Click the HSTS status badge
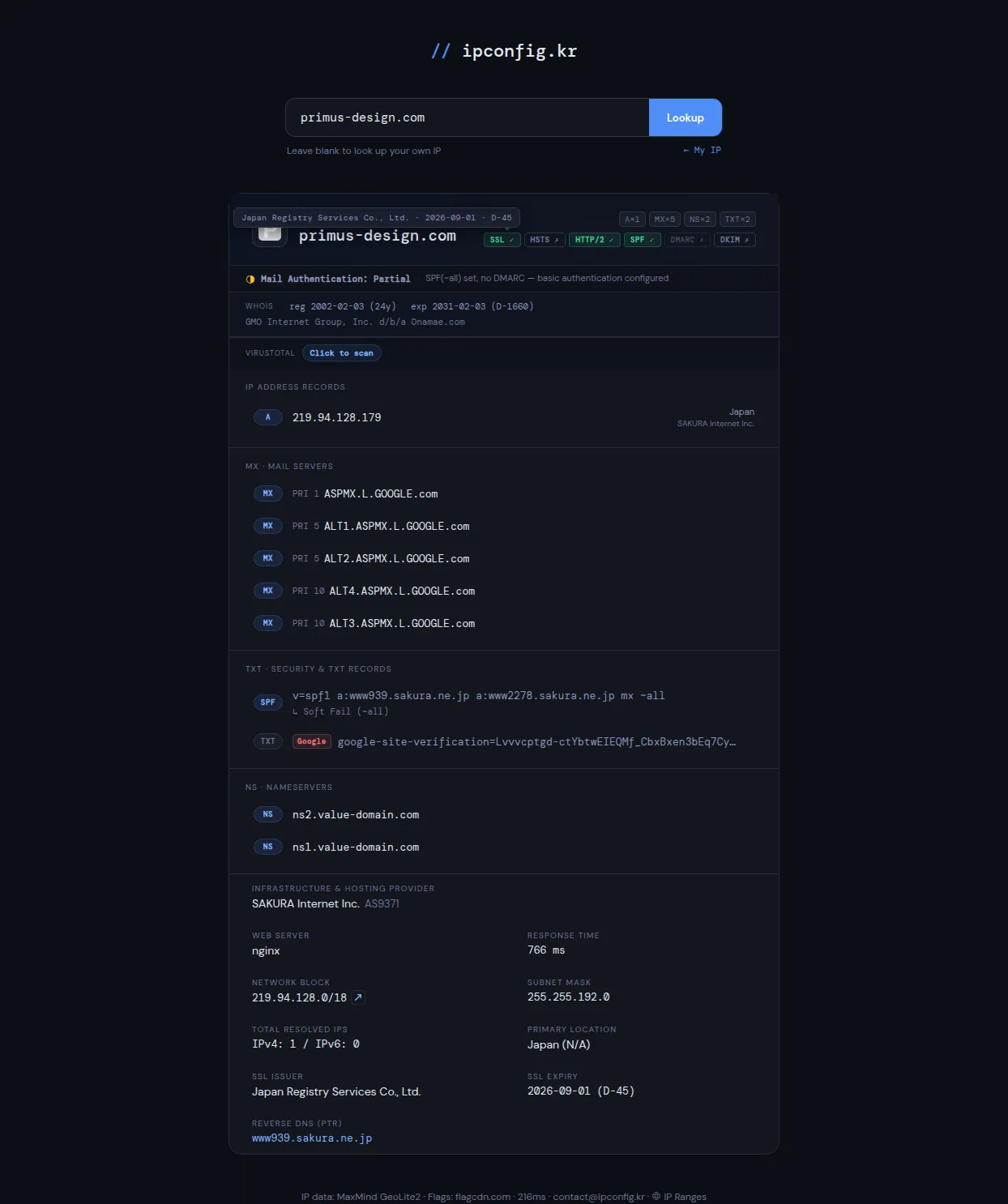The width and height of the screenshot is (1008, 1204). click(x=545, y=240)
